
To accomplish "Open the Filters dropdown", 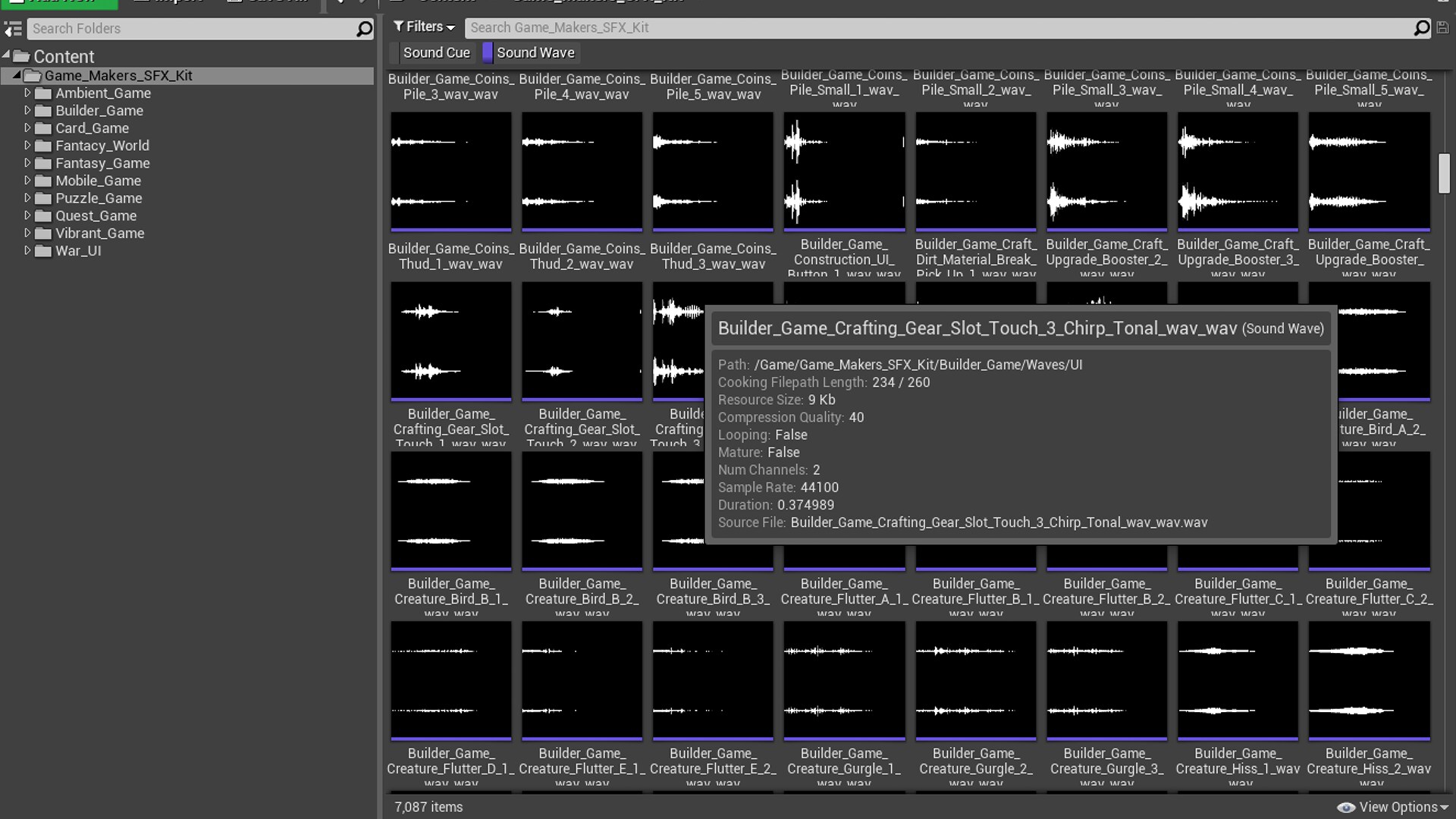I will 423,27.
